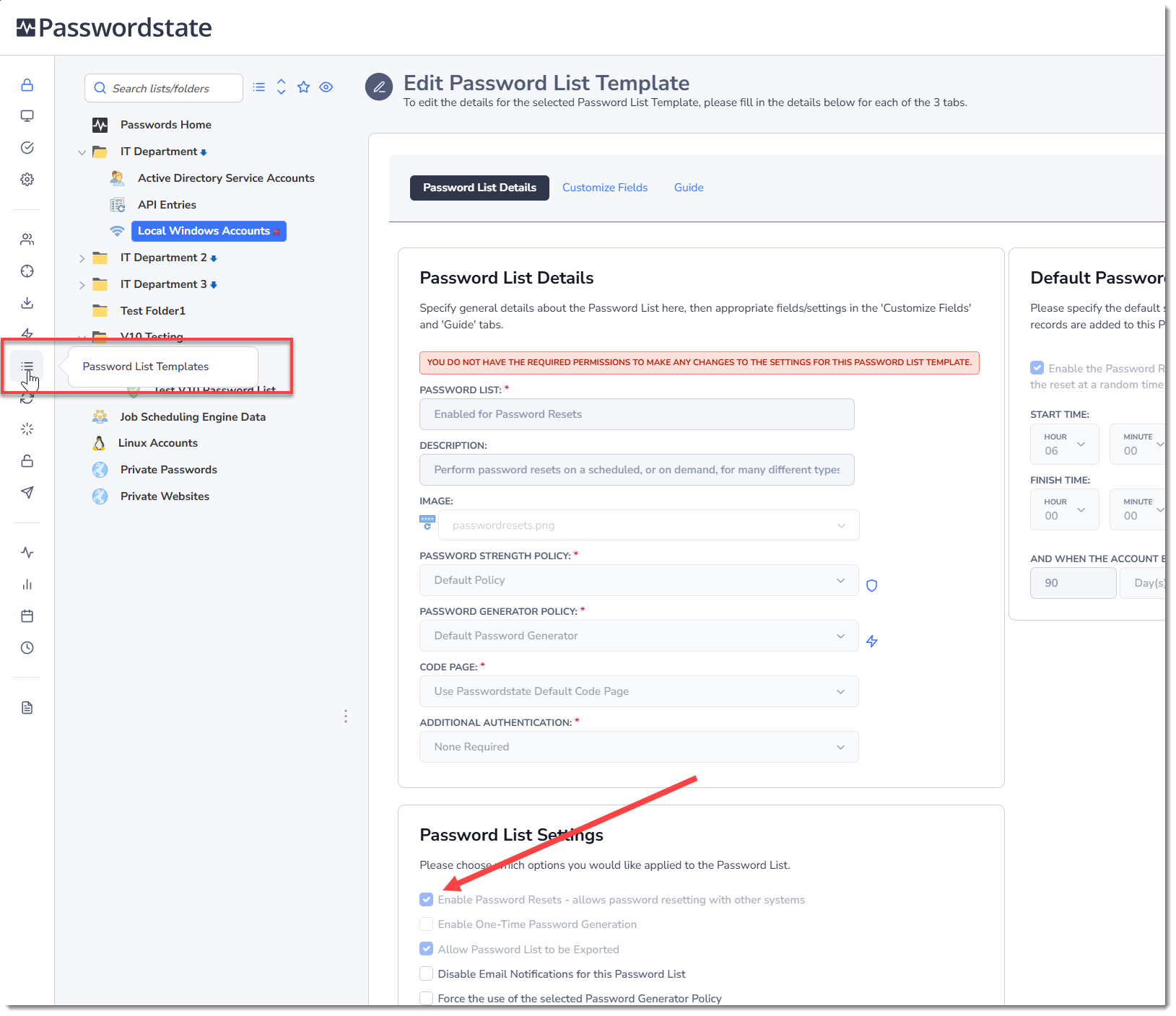Collapse the IT Department folder

pos(82,152)
